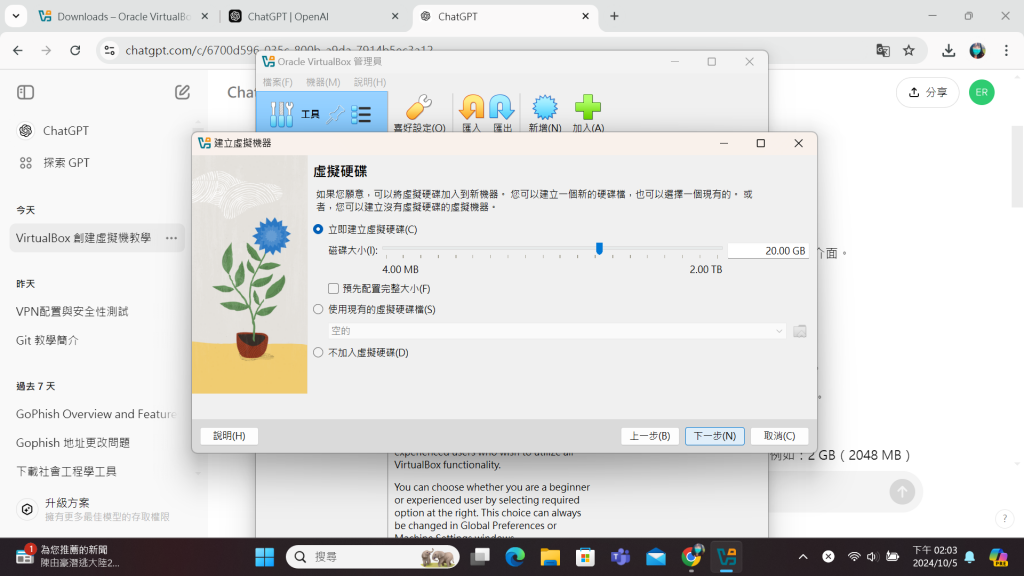Open ER account avatar in ChatGPT

982,92
